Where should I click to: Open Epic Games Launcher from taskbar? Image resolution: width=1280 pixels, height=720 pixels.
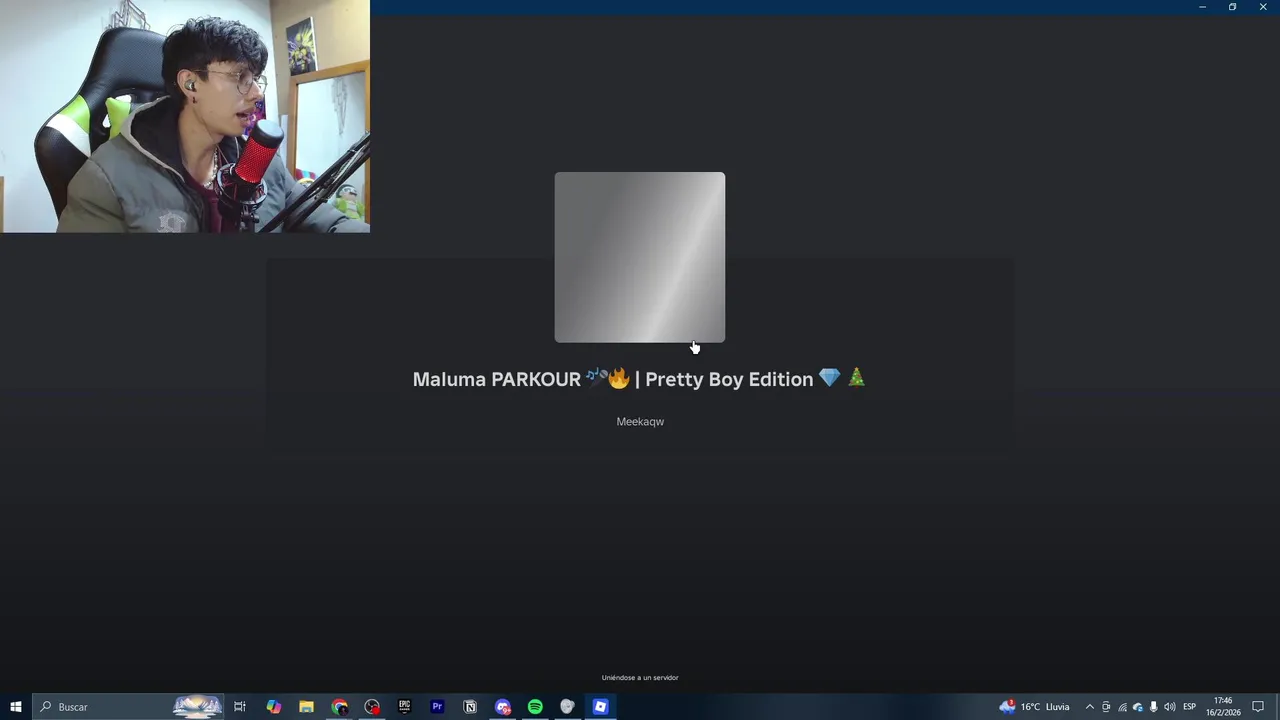tap(404, 707)
